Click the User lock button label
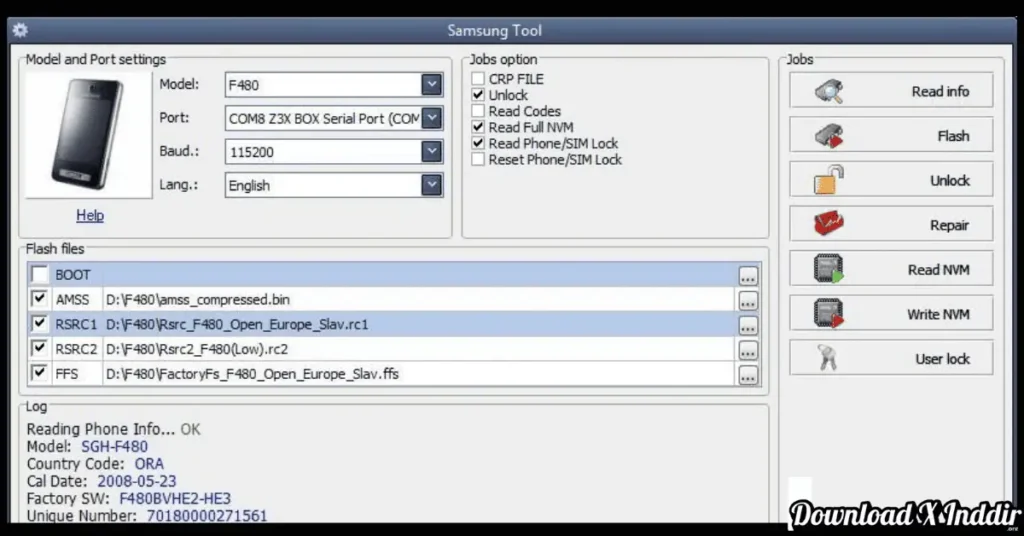Viewport: 1024px width, 536px height. pyautogui.click(x=942, y=358)
